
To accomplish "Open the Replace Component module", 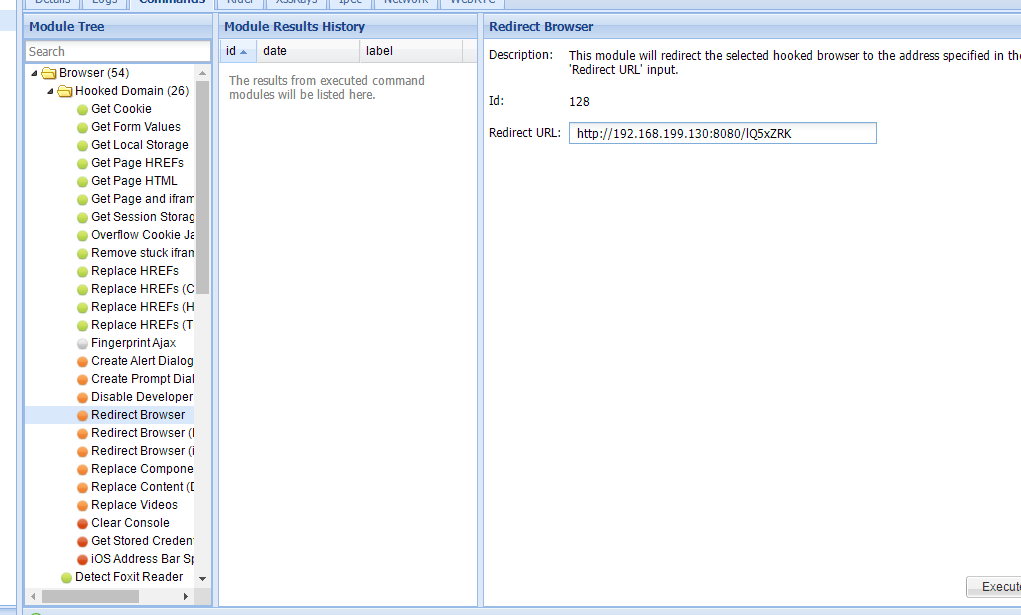I will 143,469.
